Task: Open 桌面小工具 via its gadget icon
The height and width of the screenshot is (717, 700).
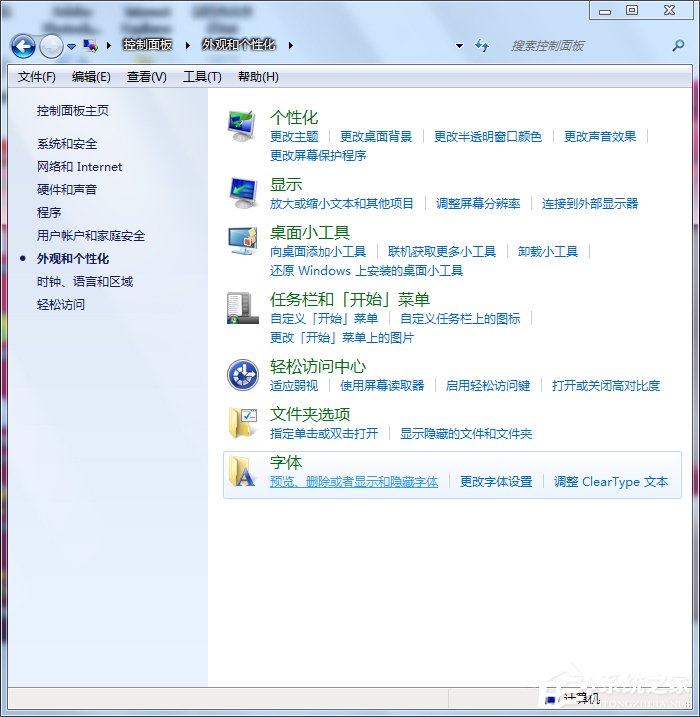Action: (x=242, y=241)
